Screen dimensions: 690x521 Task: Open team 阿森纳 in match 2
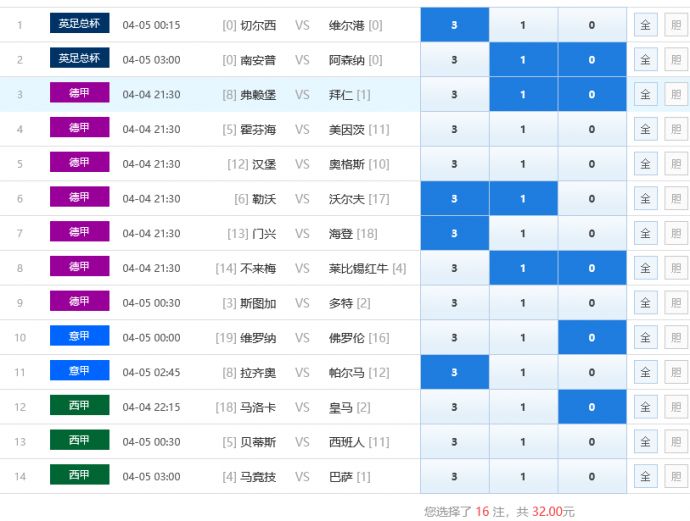[347, 60]
